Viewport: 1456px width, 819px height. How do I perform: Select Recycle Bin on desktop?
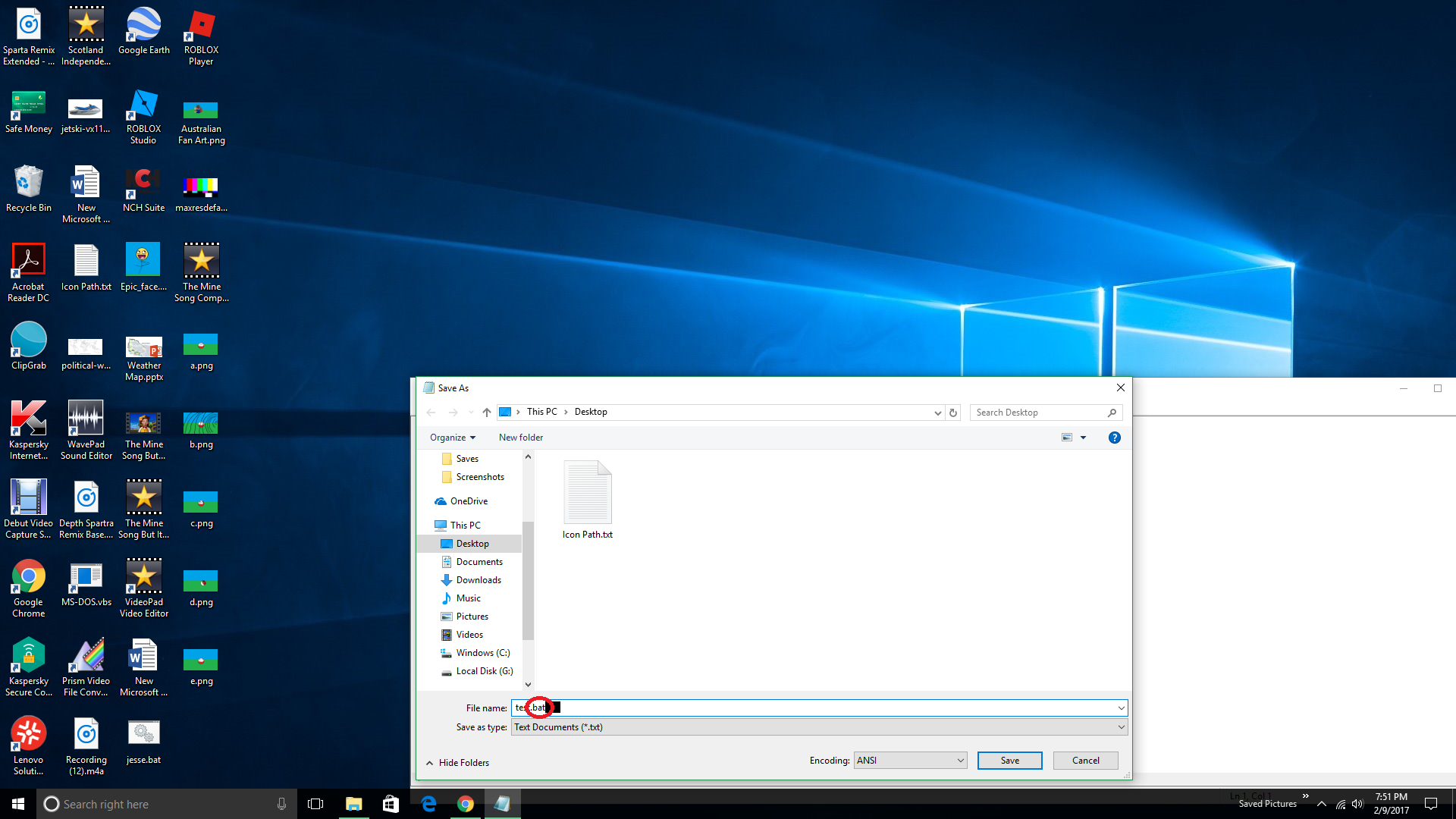(29, 188)
